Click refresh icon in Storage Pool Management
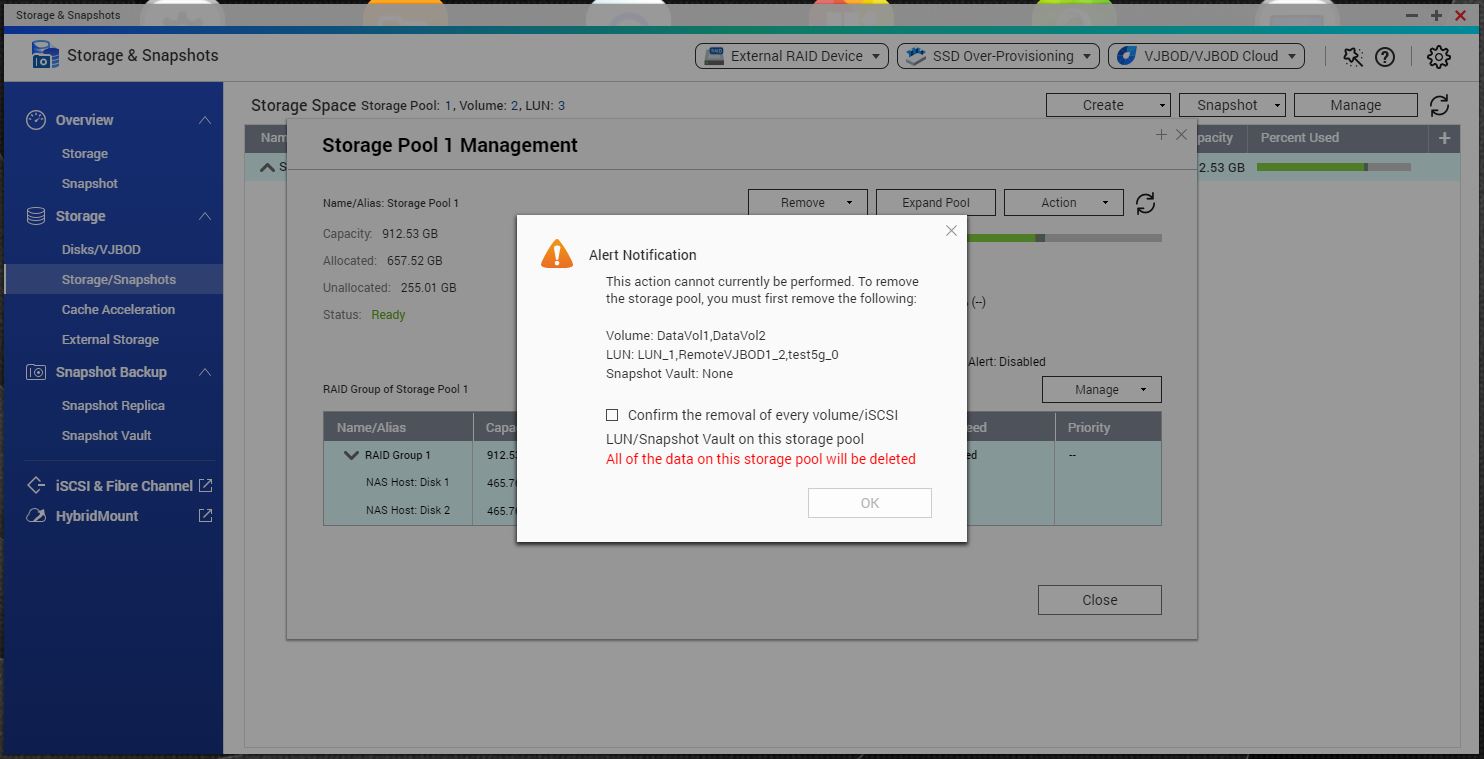Screen dimensions: 1484x759 (1146, 203)
